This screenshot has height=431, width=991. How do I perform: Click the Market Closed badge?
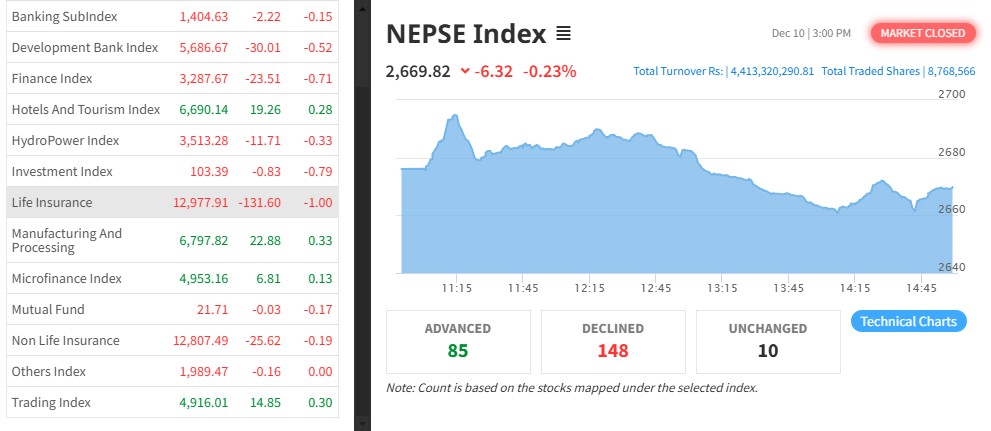point(923,33)
